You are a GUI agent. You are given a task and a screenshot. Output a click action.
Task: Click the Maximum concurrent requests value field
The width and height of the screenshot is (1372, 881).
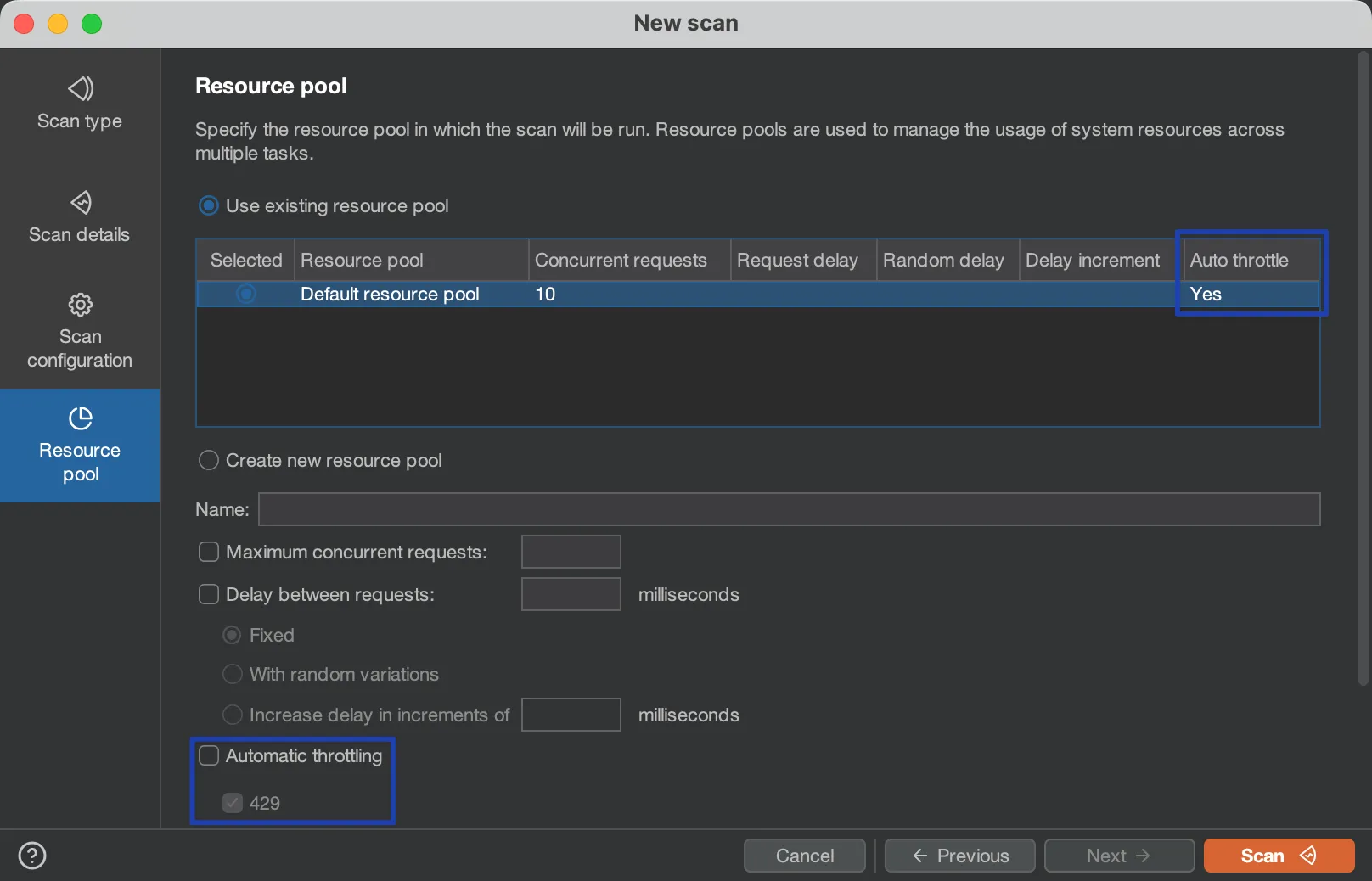click(x=571, y=553)
